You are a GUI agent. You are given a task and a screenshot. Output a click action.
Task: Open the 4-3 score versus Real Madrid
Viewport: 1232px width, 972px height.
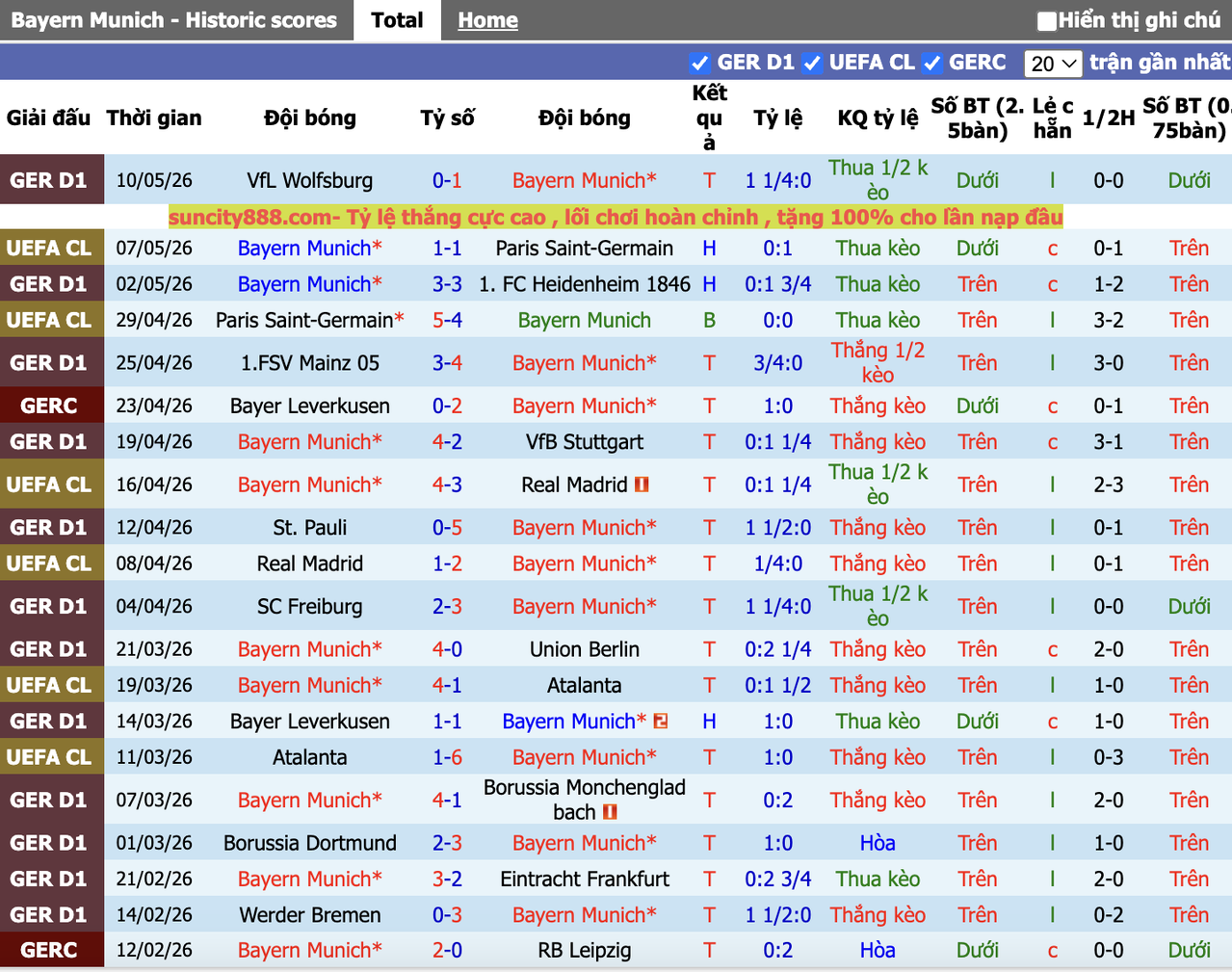click(447, 485)
